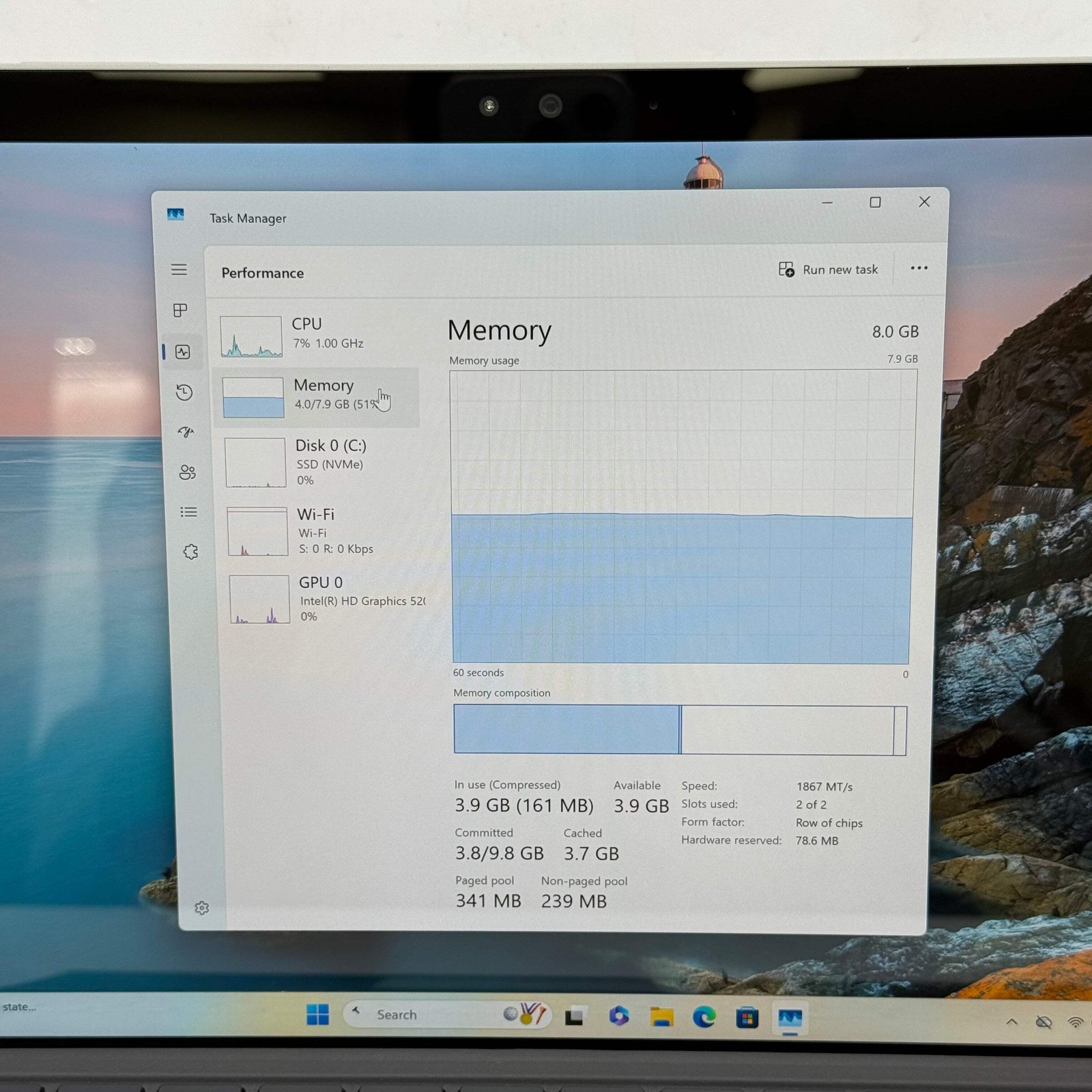Click the "1867 MT/s" speed value
1092x1092 pixels.
pyautogui.click(x=824, y=787)
